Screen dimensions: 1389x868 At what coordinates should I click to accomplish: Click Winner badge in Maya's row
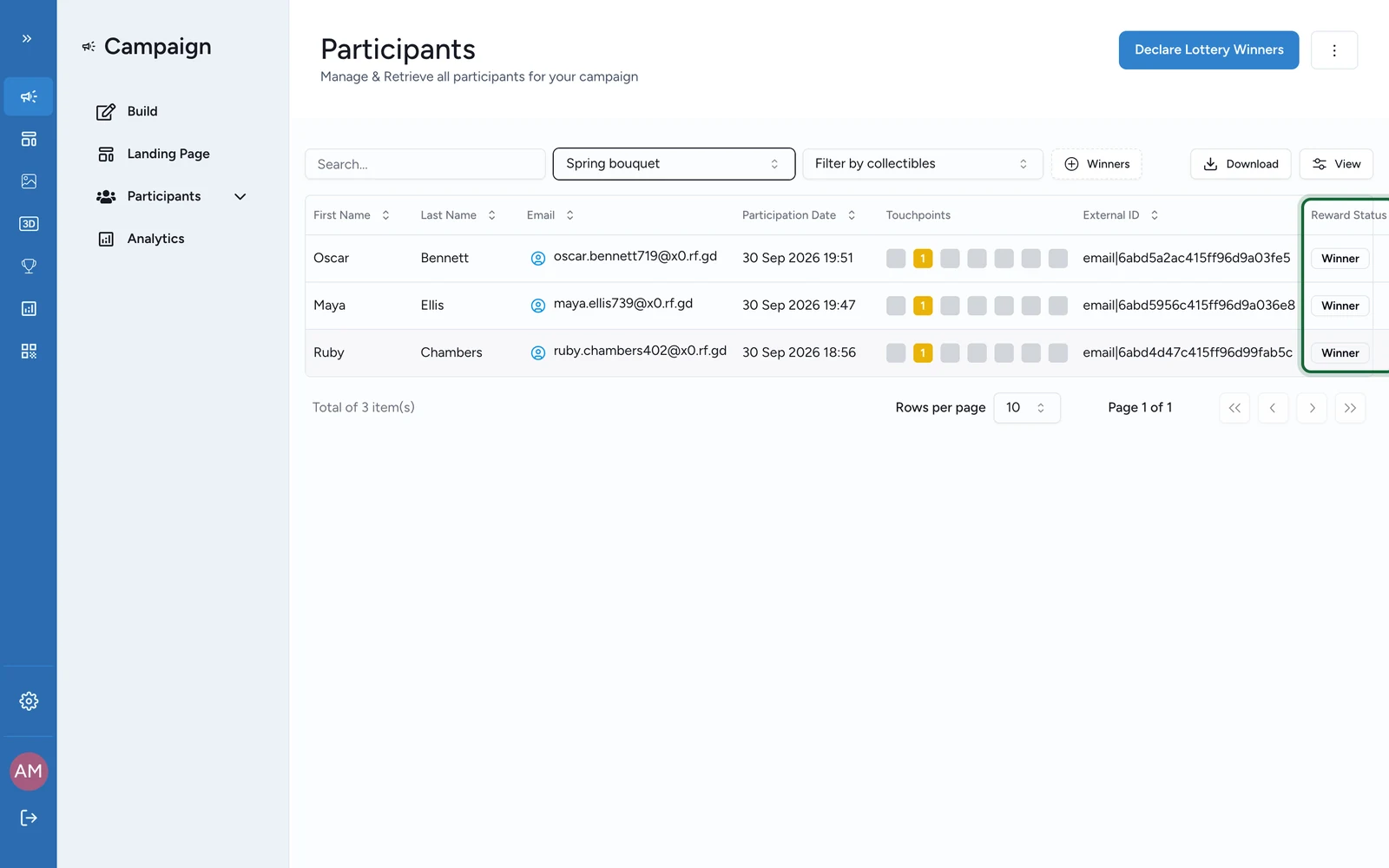point(1340,306)
